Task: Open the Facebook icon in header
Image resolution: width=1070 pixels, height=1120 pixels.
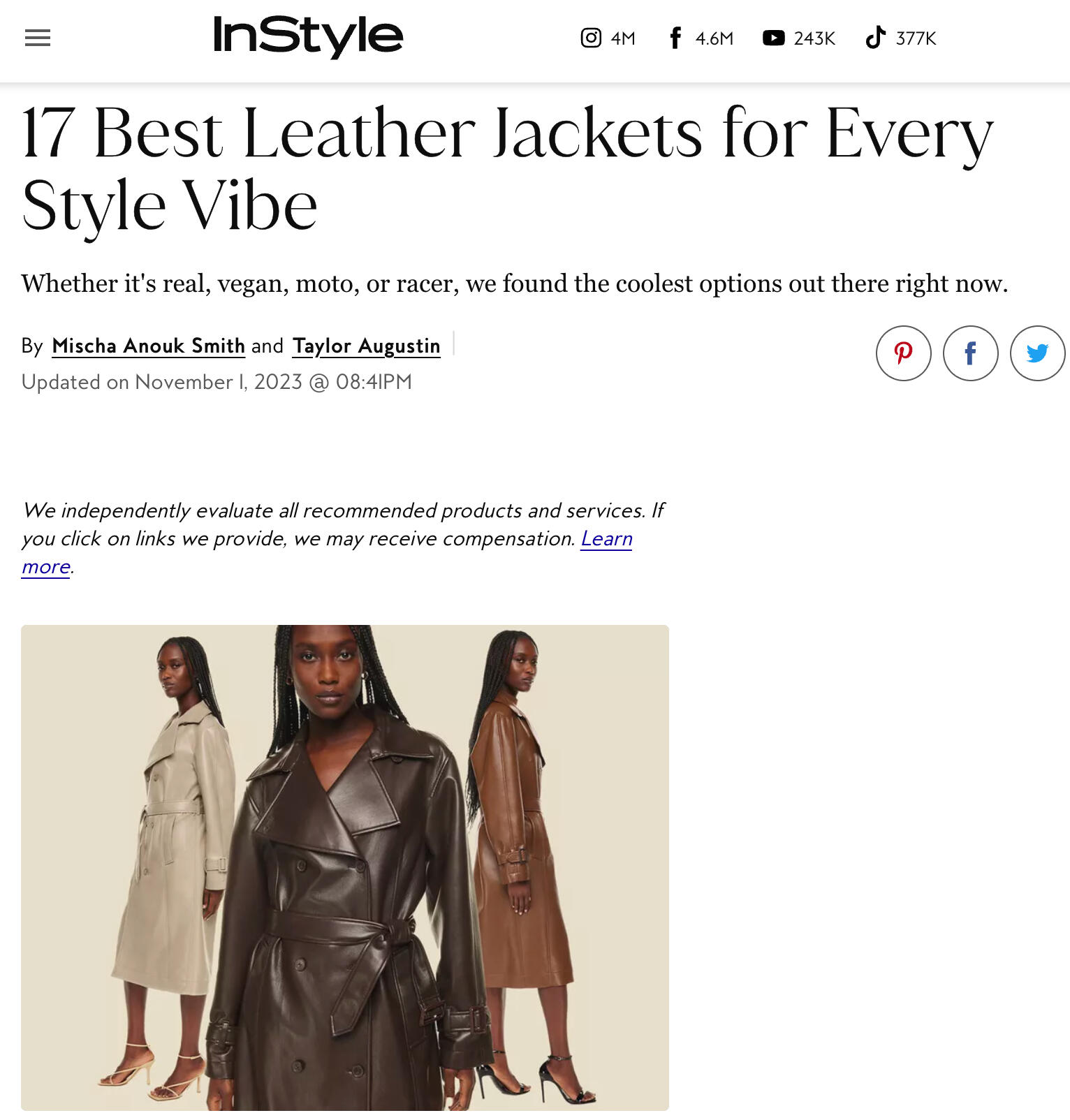Action: [x=675, y=38]
